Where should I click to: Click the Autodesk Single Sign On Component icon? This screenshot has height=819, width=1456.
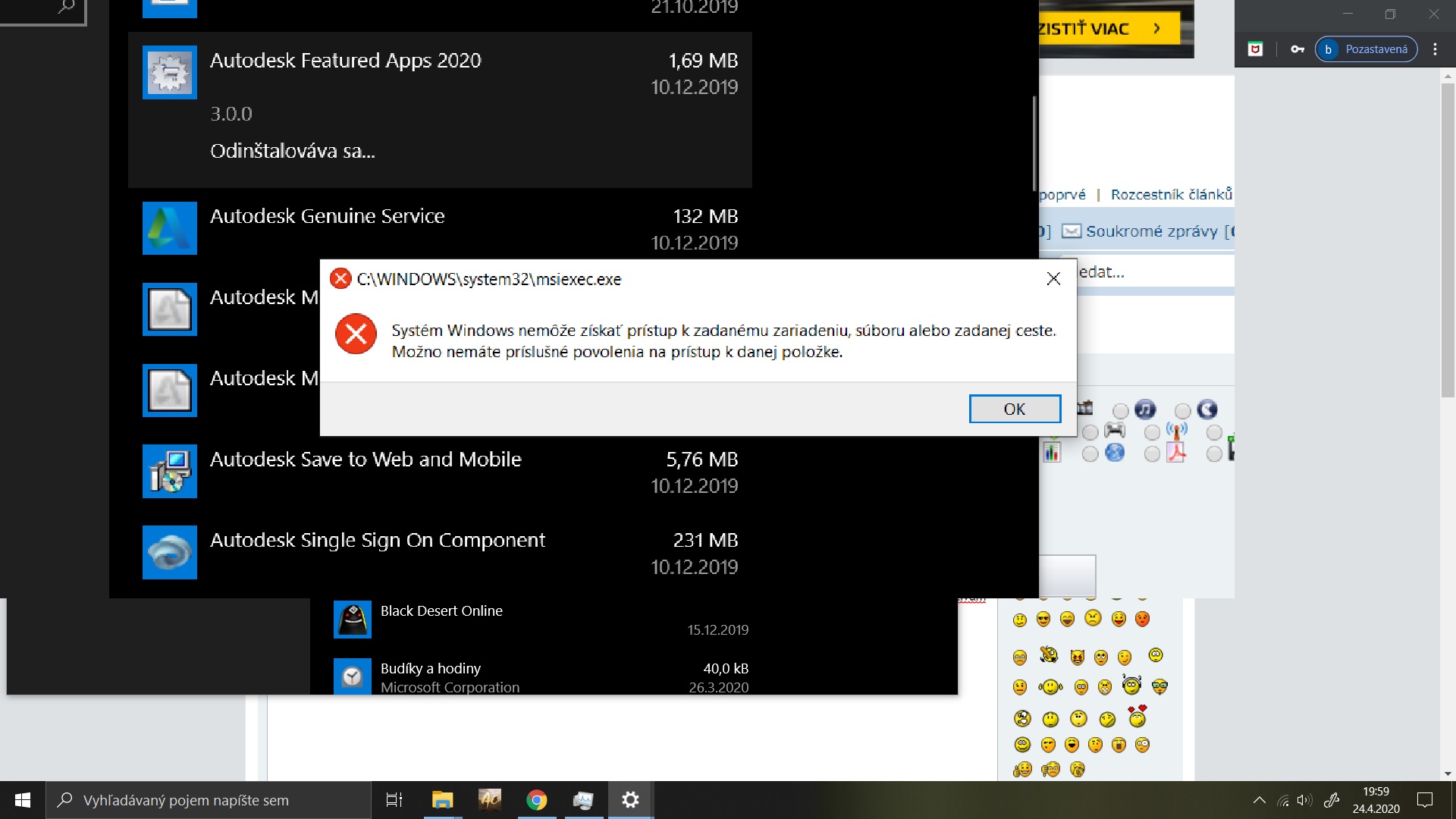(169, 552)
